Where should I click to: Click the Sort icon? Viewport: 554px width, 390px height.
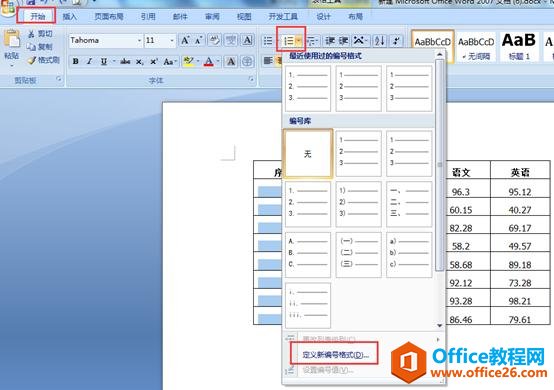tap(380, 41)
